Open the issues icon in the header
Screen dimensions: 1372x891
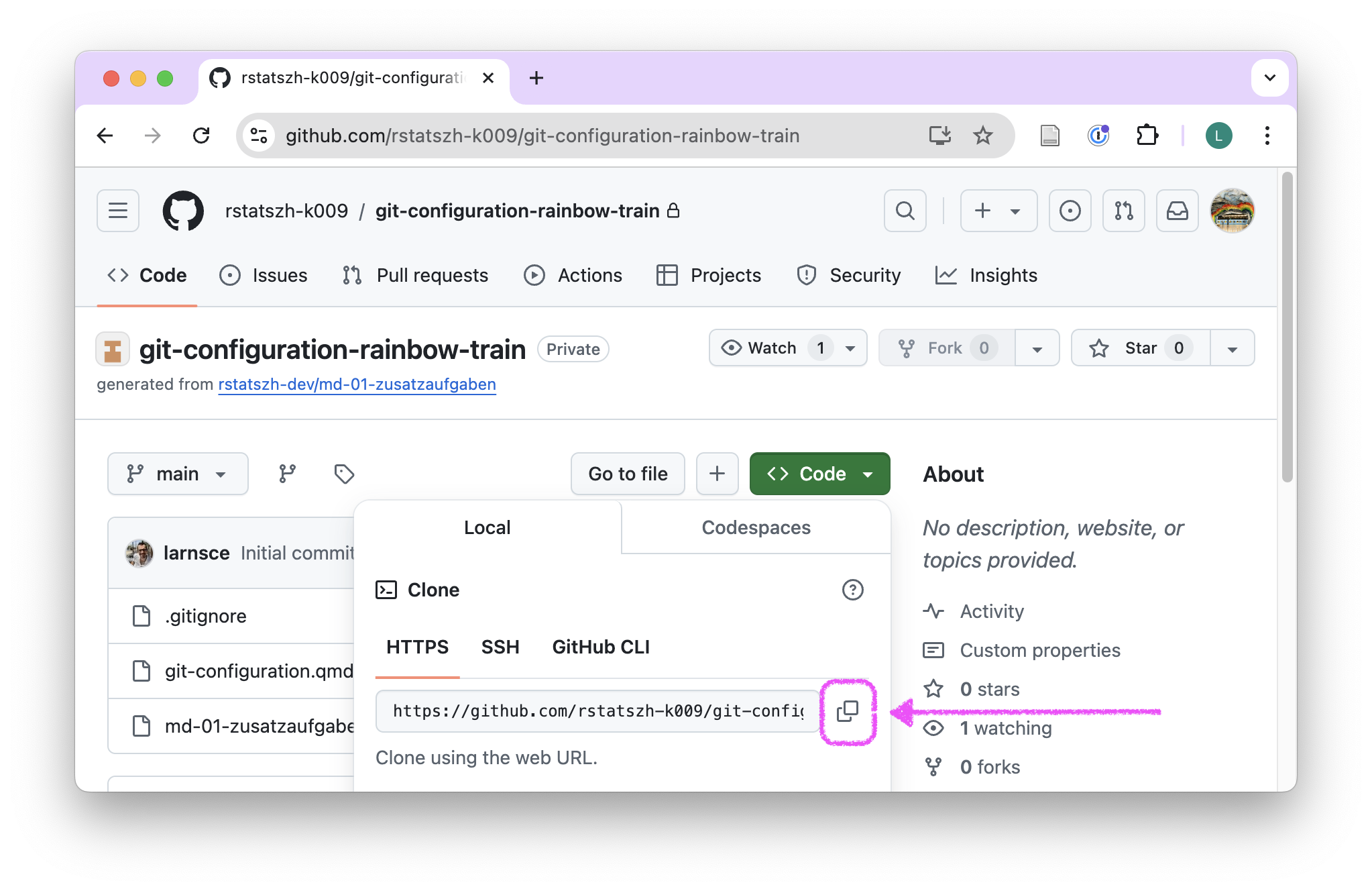[1070, 211]
